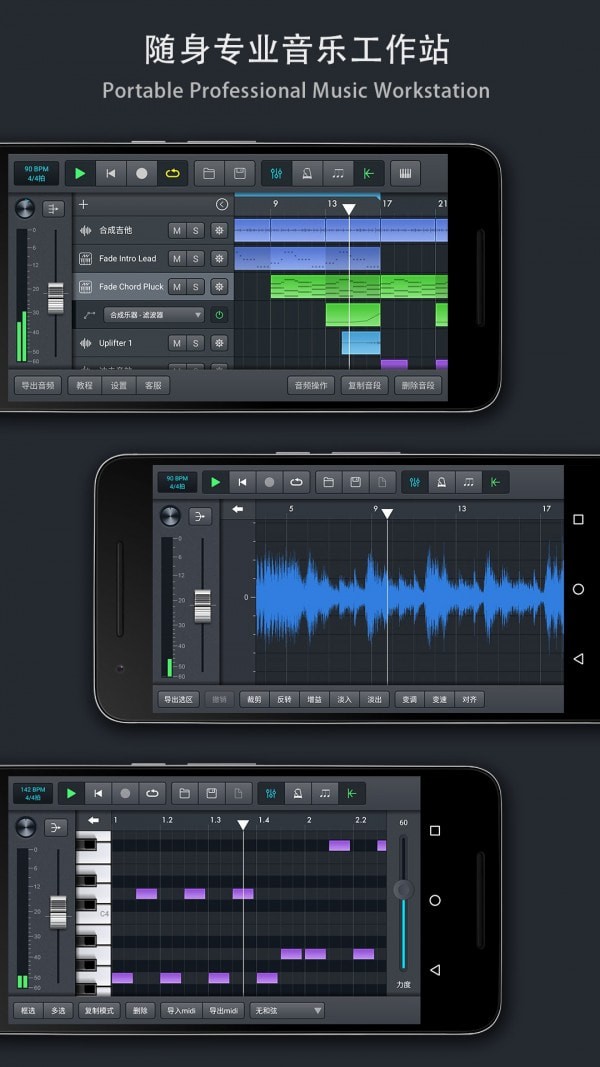Add a new track with the plus icon

click(x=84, y=204)
